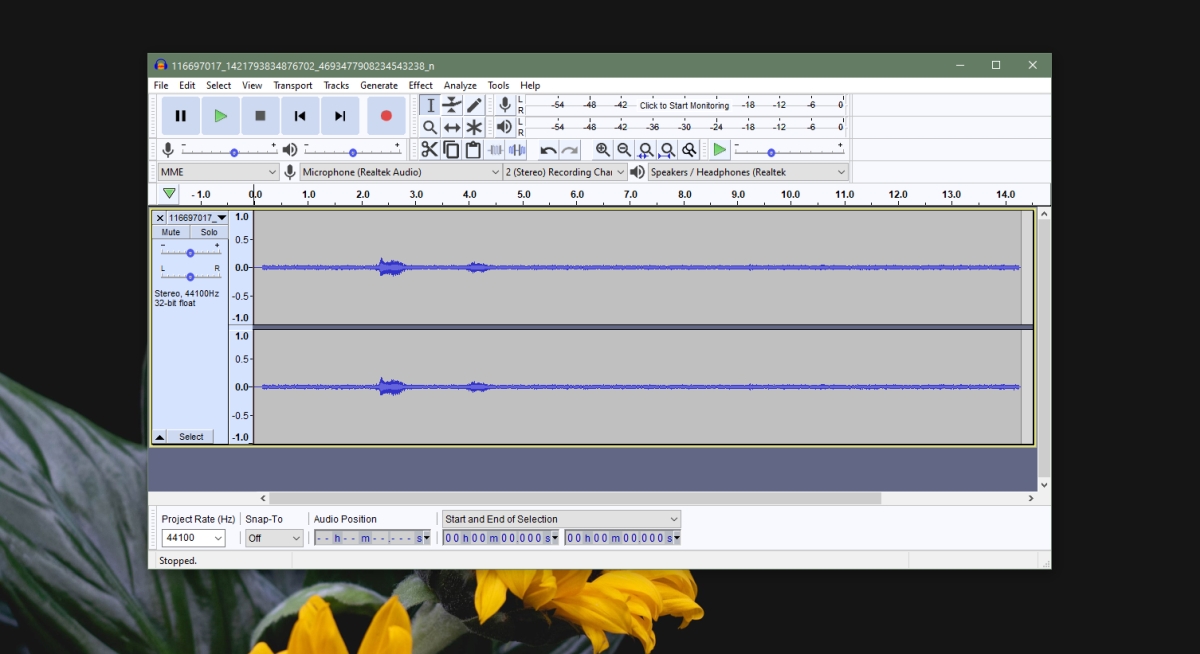Adjust the Play-at-Speed slider
This screenshot has width=1200, height=654.
point(790,150)
